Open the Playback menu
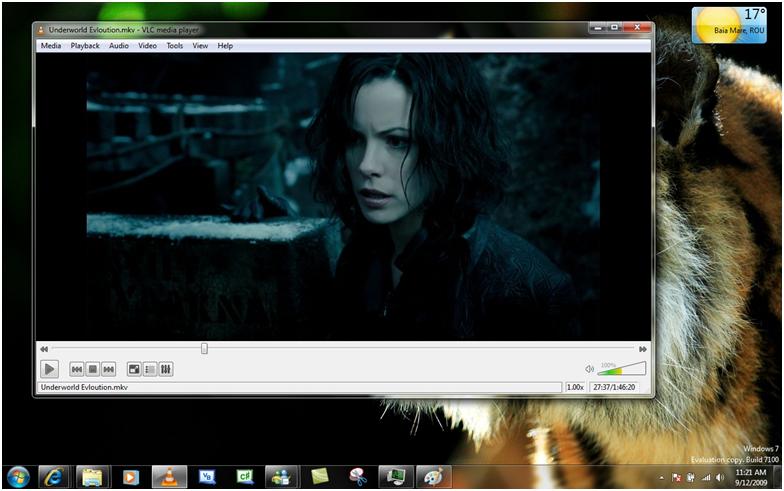Image resolution: width=784 pixels, height=491 pixels. click(x=85, y=46)
